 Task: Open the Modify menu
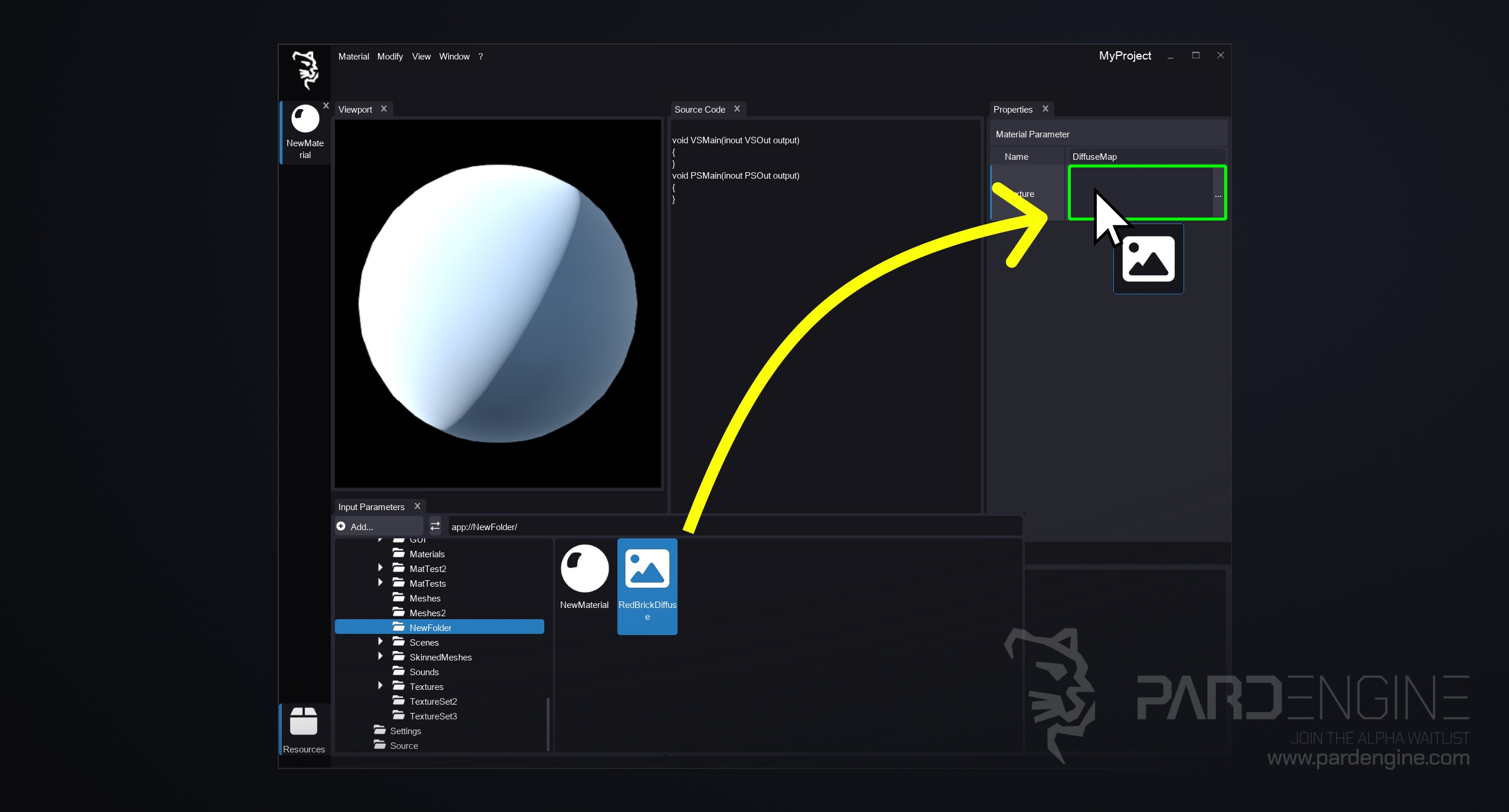coord(390,57)
